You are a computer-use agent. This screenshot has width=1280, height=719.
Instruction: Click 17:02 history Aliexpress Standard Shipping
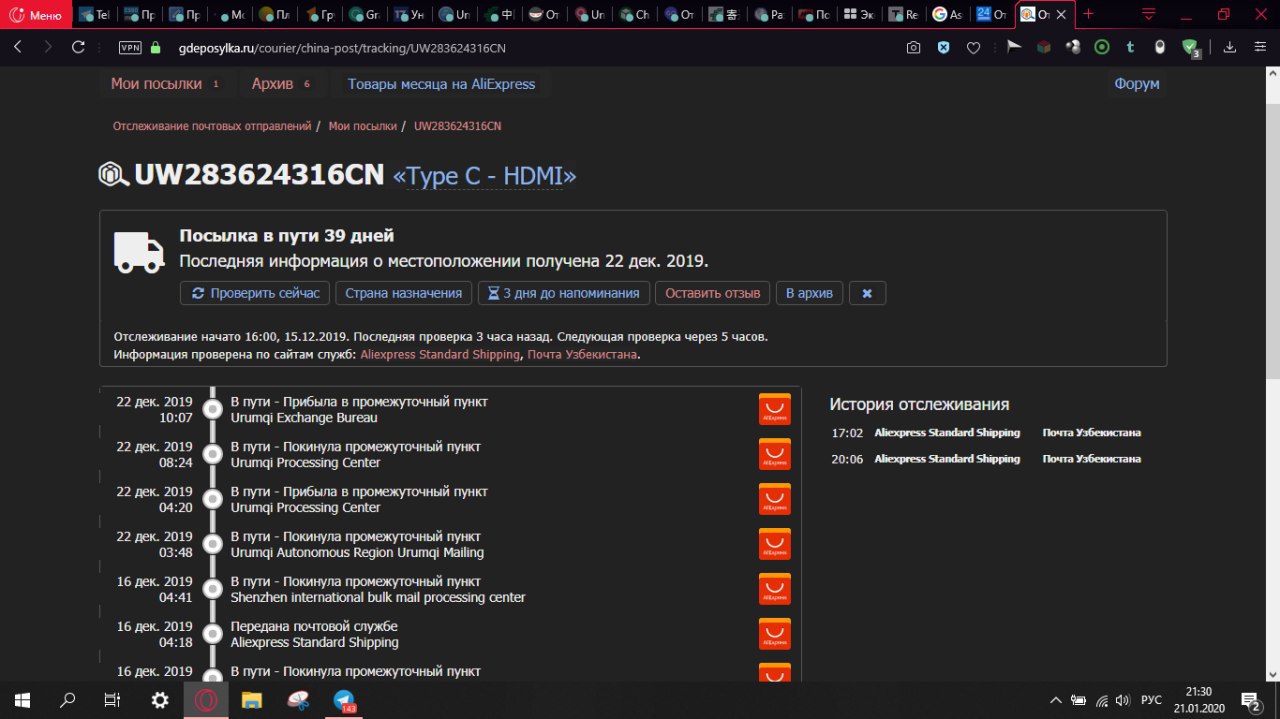tap(947, 433)
